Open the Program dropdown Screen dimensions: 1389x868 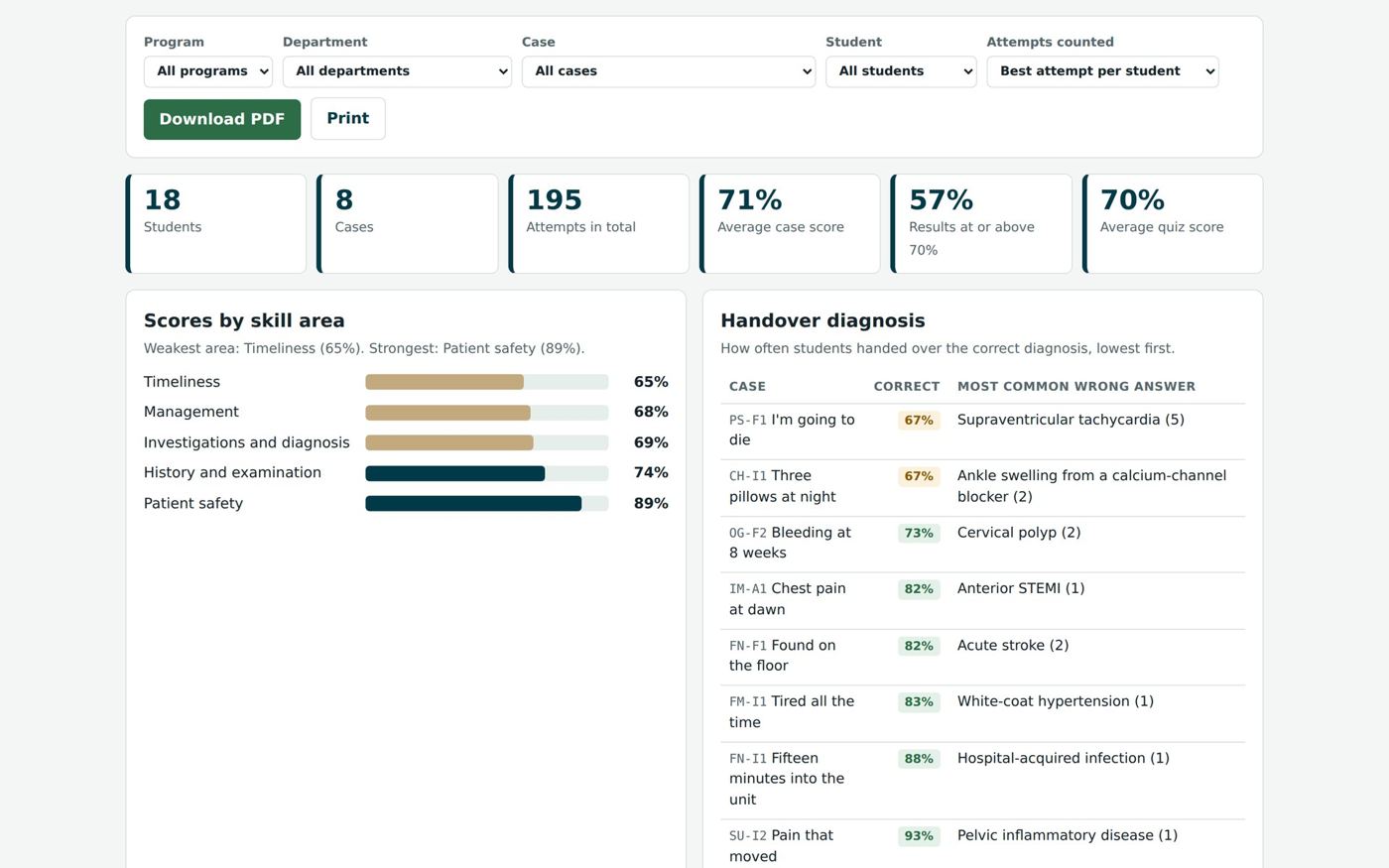[x=208, y=71]
